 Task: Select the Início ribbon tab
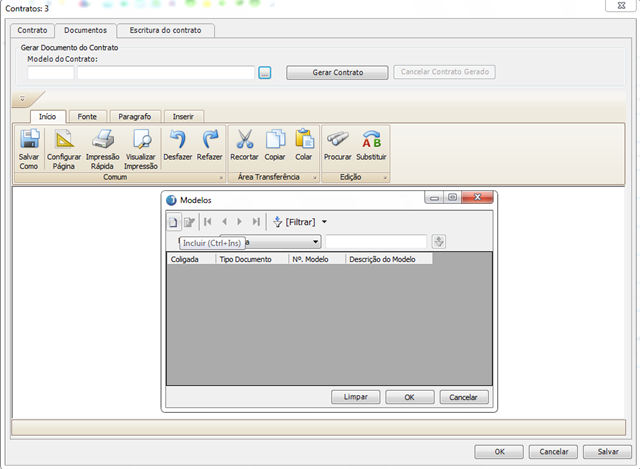pos(48,116)
